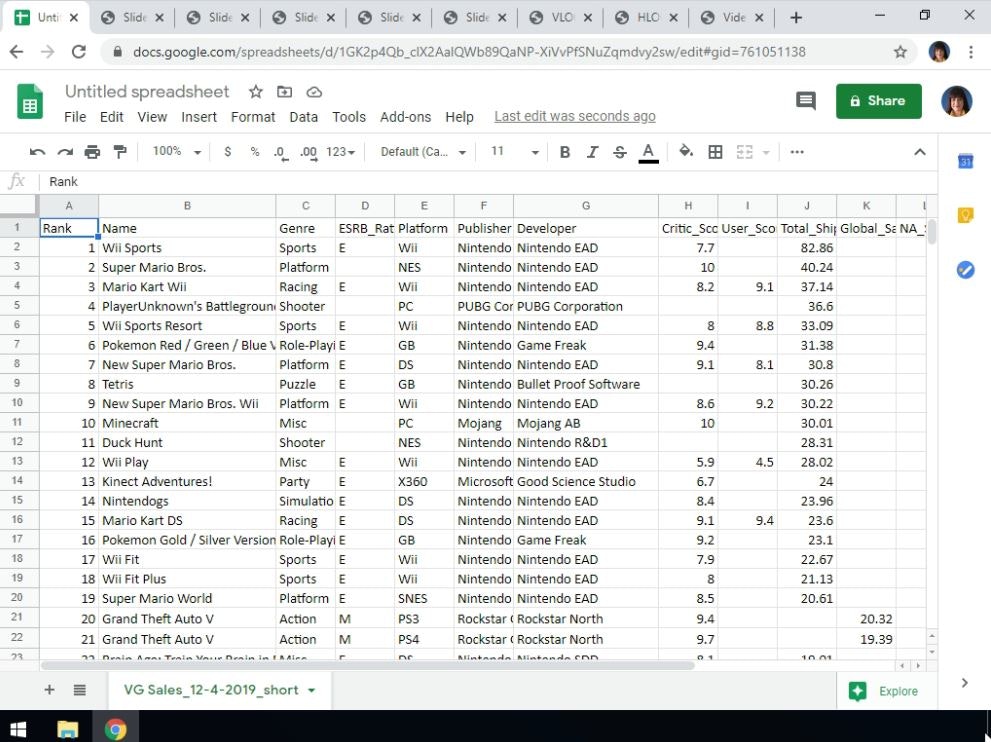Toggle Italic formatting
Viewport: 991px width, 742px height.
coord(592,152)
